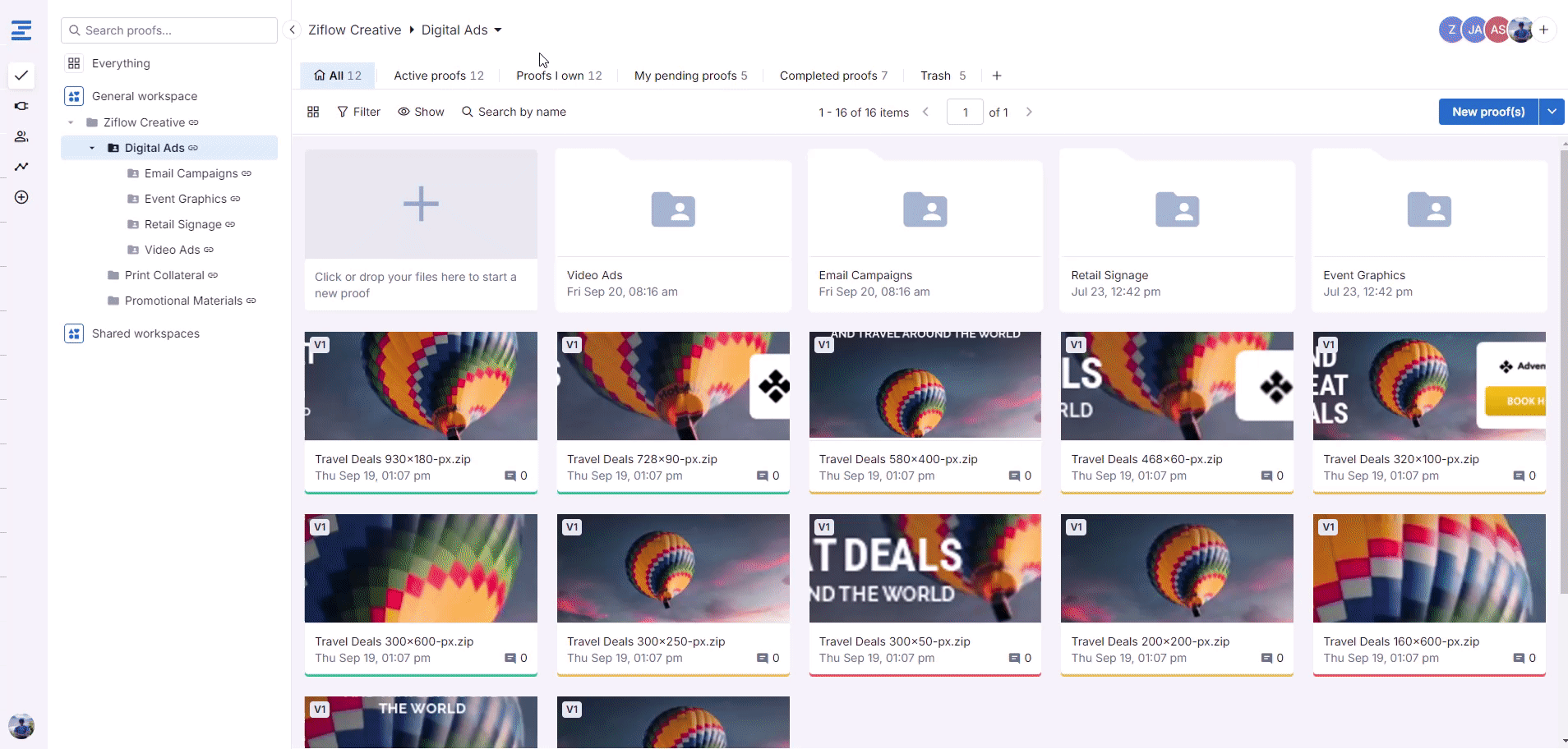Collapse the sidebar with the chevron button
1568x749 pixels.
tap(292, 30)
